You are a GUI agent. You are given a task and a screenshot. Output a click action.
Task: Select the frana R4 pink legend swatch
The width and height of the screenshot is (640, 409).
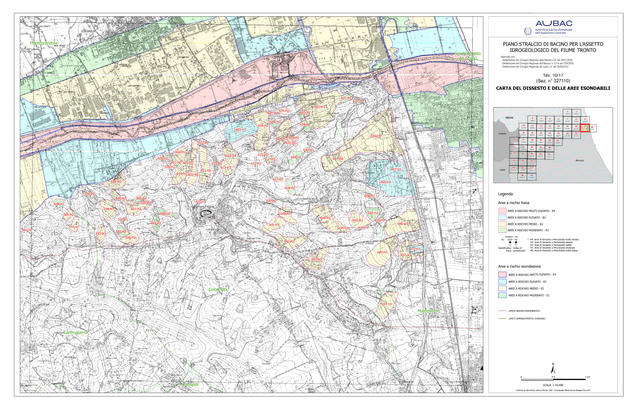[502, 211]
